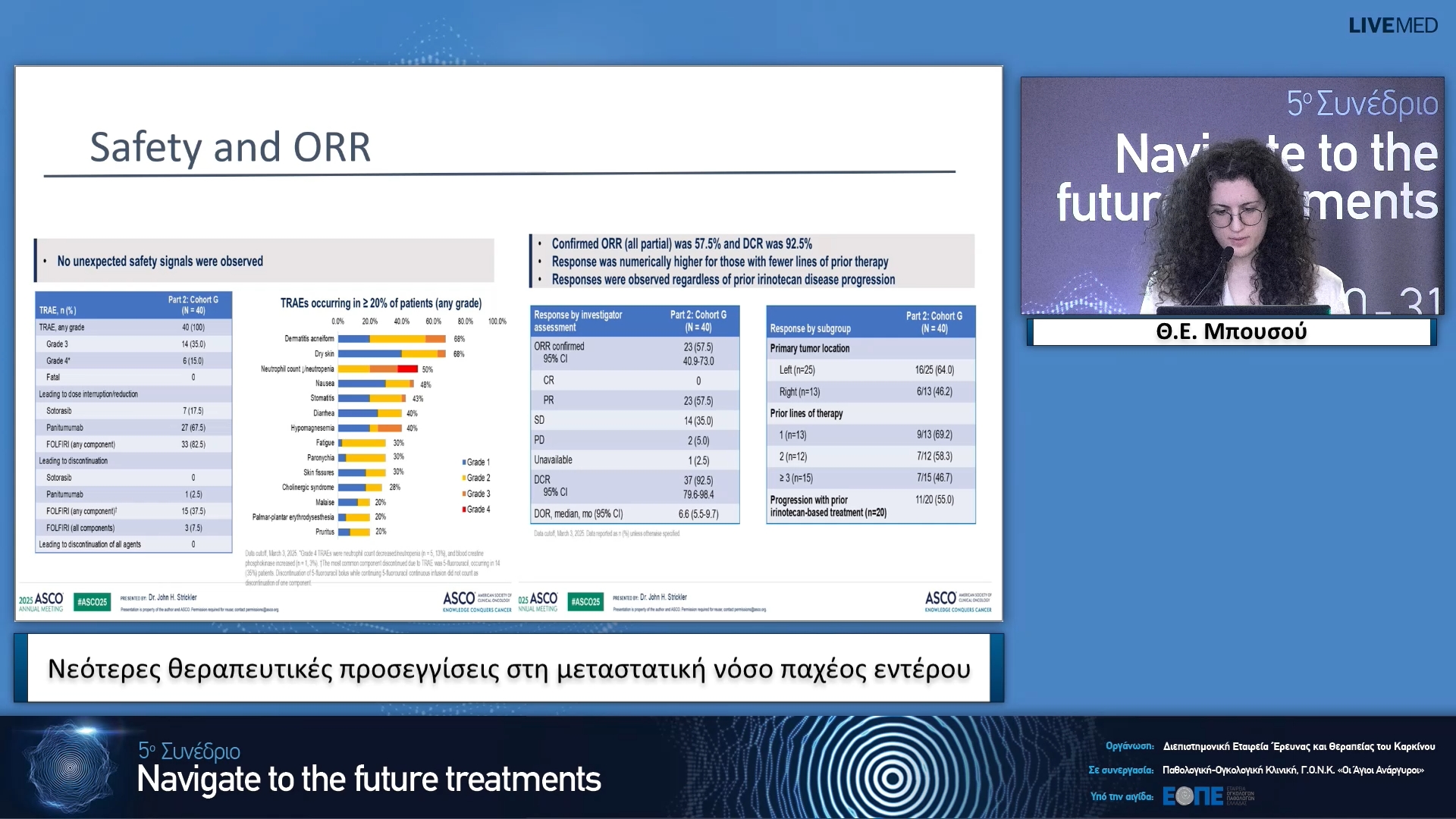1456x819 pixels.
Task: Click the LIVEMED logo
Action: click(x=1392, y=26)
